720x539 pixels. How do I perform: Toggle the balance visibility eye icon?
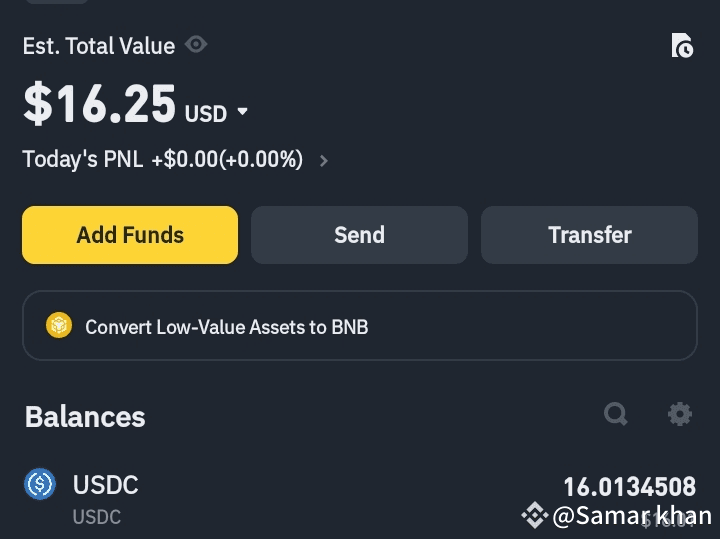[197, 45]
